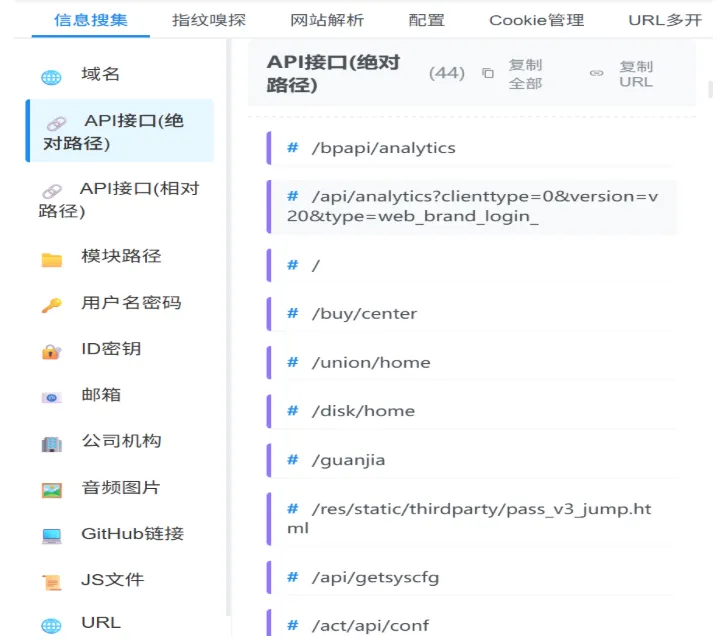
Task: Click the key icon for 用户名密码
Action: [x=51, y=305]
